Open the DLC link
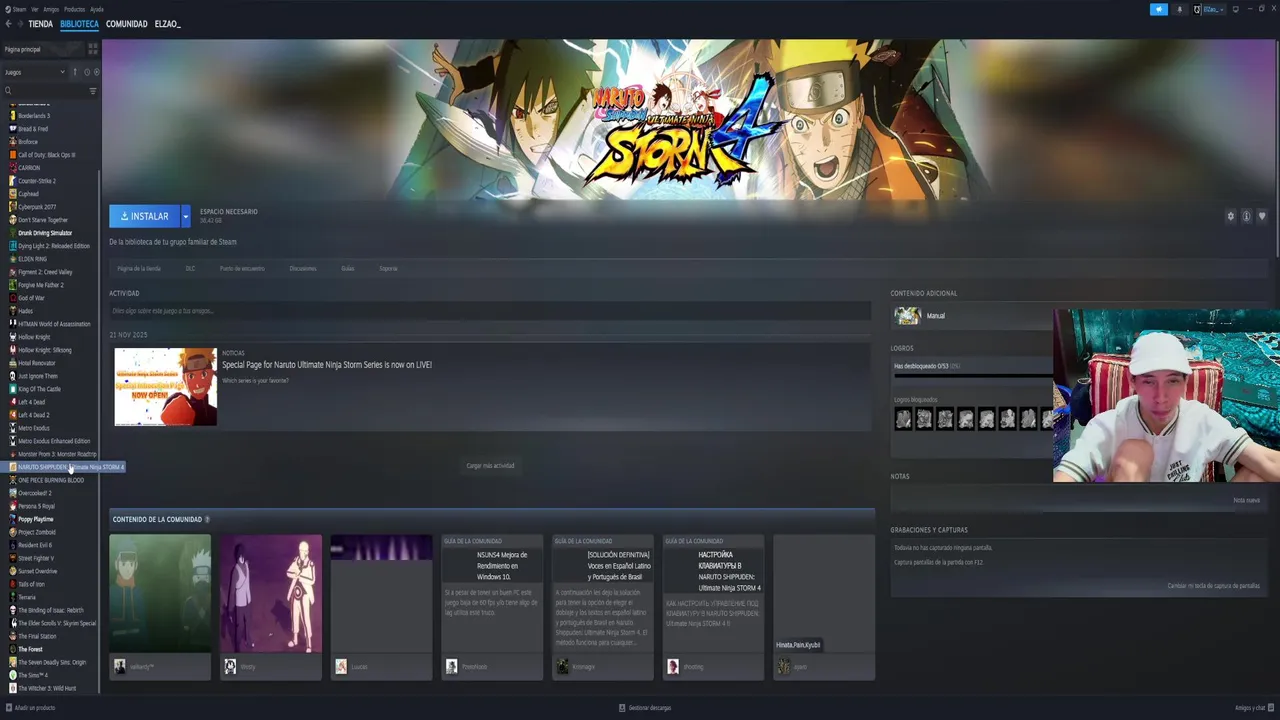Viewport: 1280px width, 720px height. pyautogui.click(x=190, y=268)
